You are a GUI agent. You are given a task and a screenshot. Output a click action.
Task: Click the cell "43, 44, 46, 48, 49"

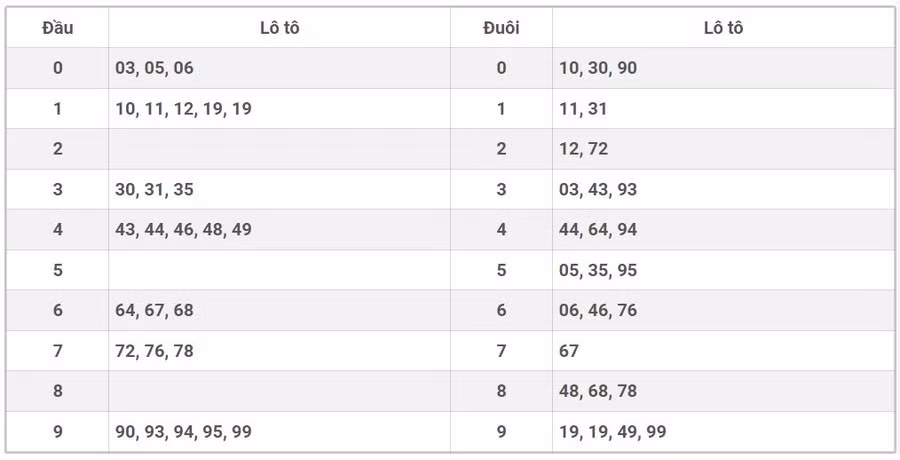(x=183, y=230)
